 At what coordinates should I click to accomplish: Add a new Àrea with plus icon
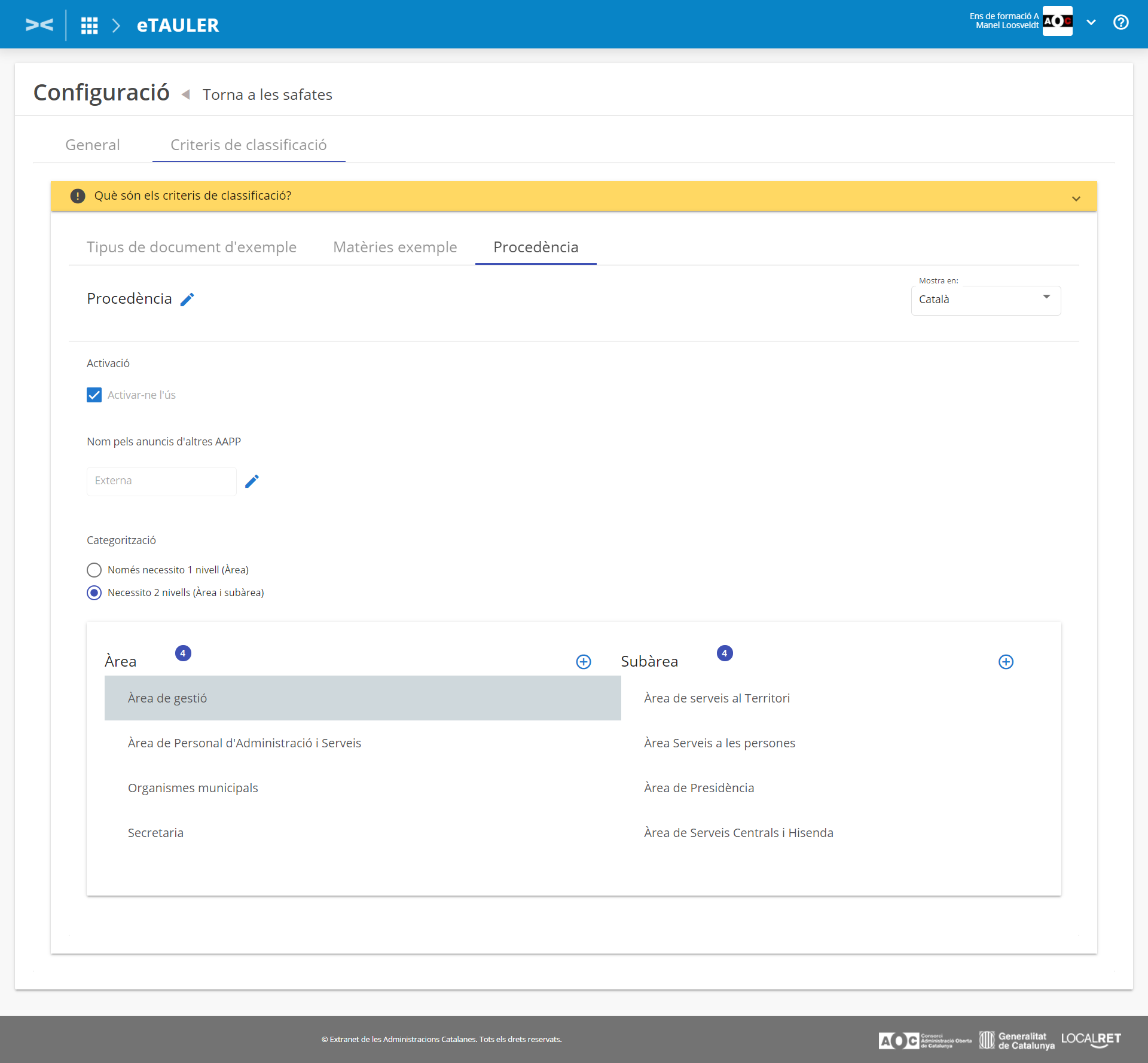click(x=584, y=662)
